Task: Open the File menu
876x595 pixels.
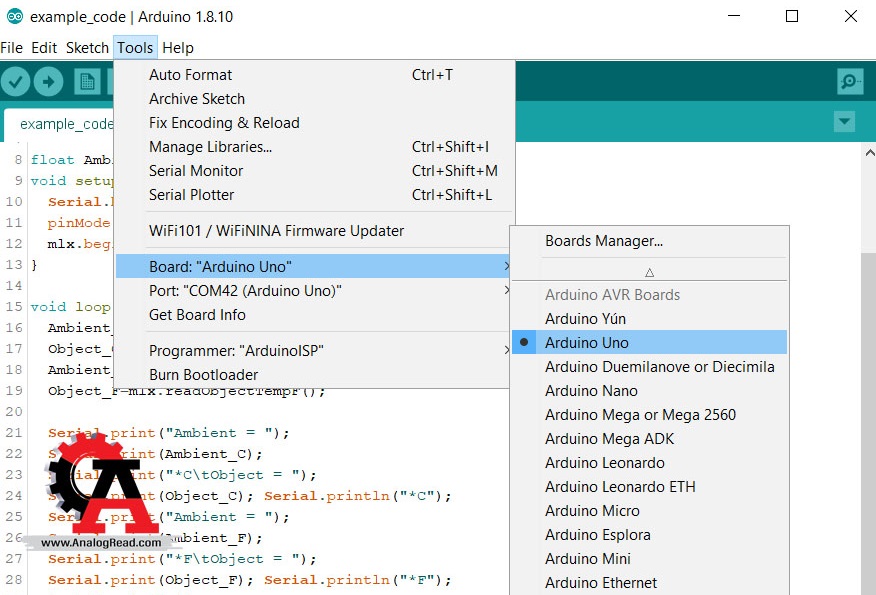Action: 12,48
